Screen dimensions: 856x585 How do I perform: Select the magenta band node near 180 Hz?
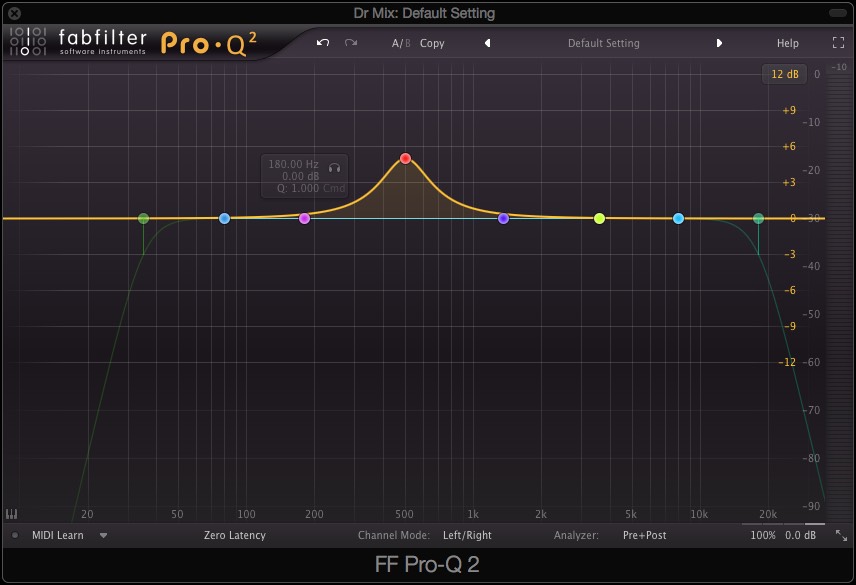coord(305,218)
